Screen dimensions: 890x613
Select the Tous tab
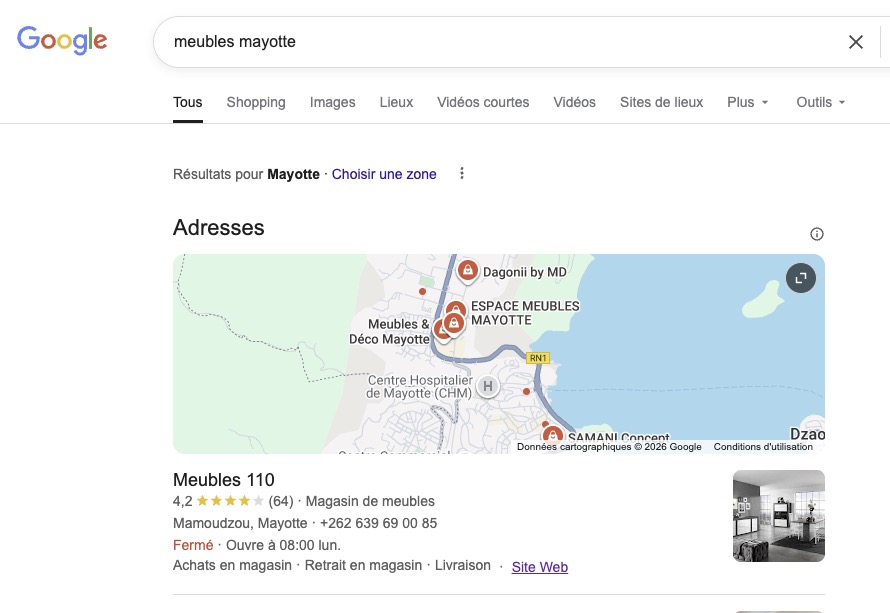[x=188, y=102]
